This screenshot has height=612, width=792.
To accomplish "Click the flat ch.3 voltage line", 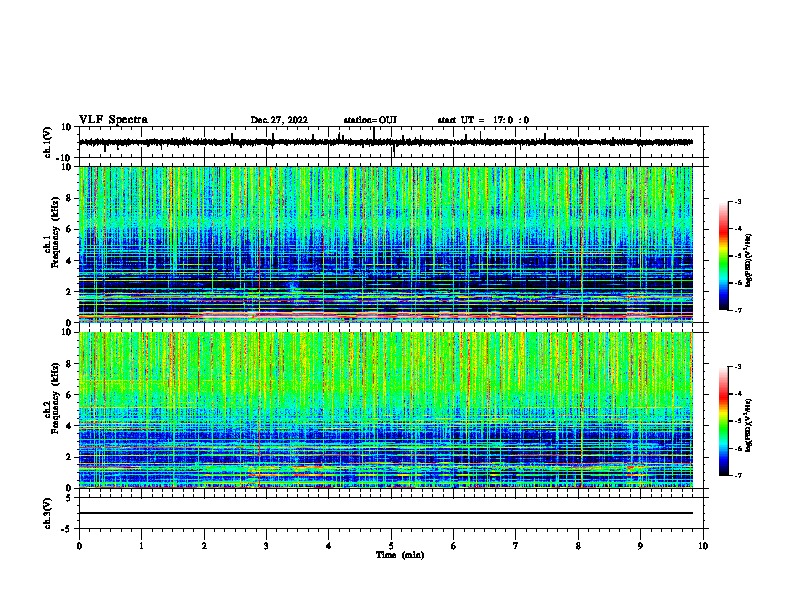I will (x=386, y=513).
